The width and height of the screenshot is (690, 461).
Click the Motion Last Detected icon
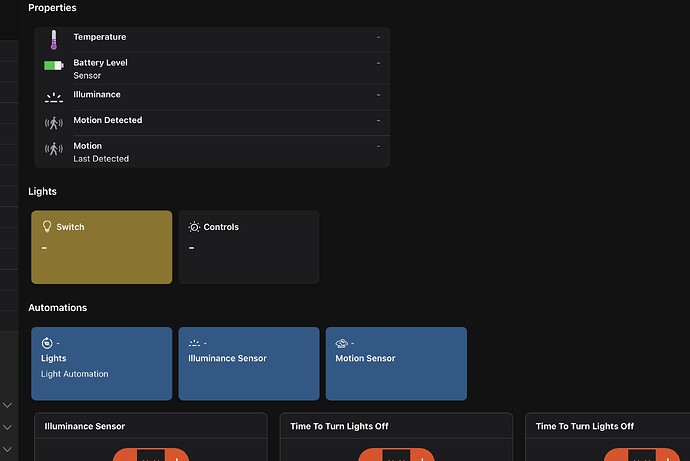click(x=54, y=149)
